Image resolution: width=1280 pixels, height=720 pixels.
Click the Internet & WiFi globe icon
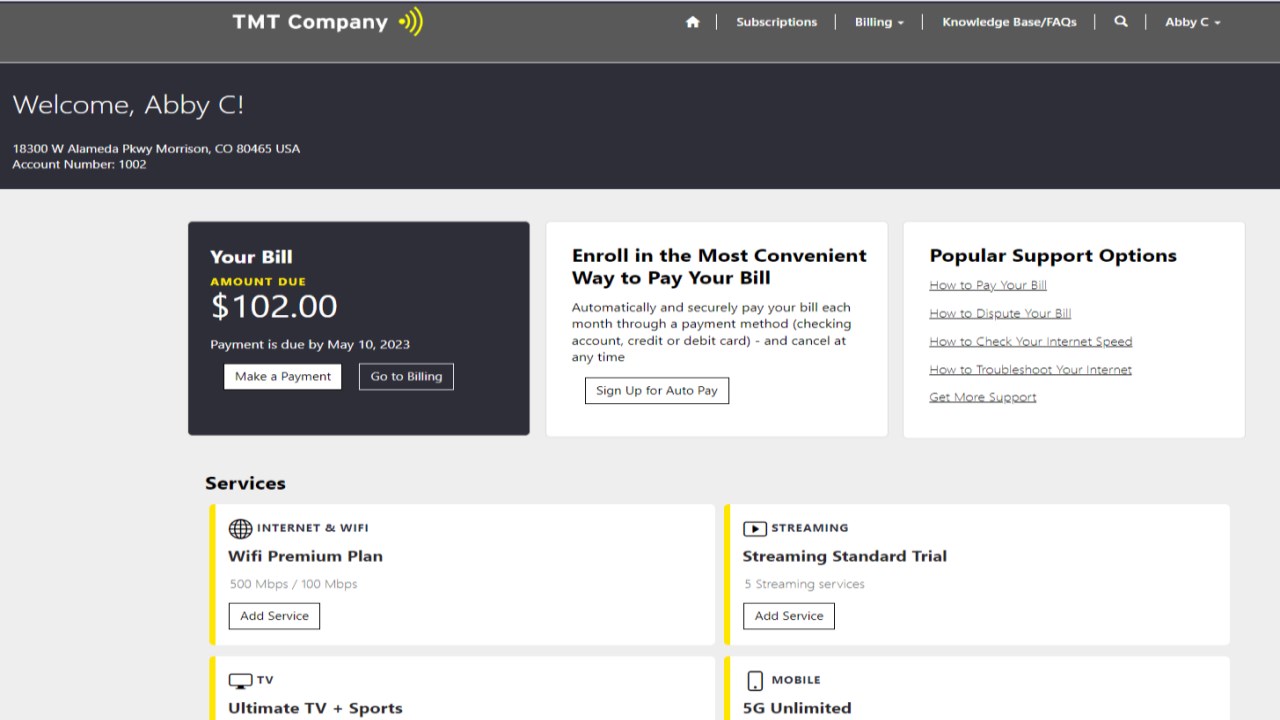240,528
